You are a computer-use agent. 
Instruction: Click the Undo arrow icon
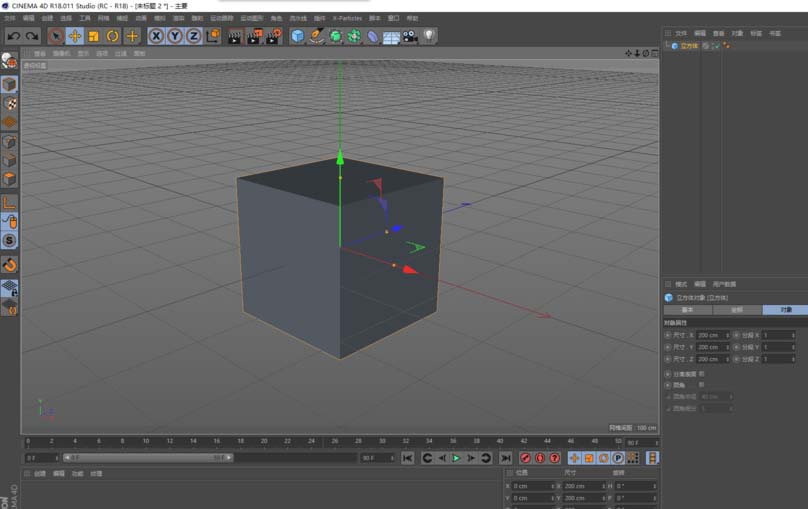tap(13, 36)
